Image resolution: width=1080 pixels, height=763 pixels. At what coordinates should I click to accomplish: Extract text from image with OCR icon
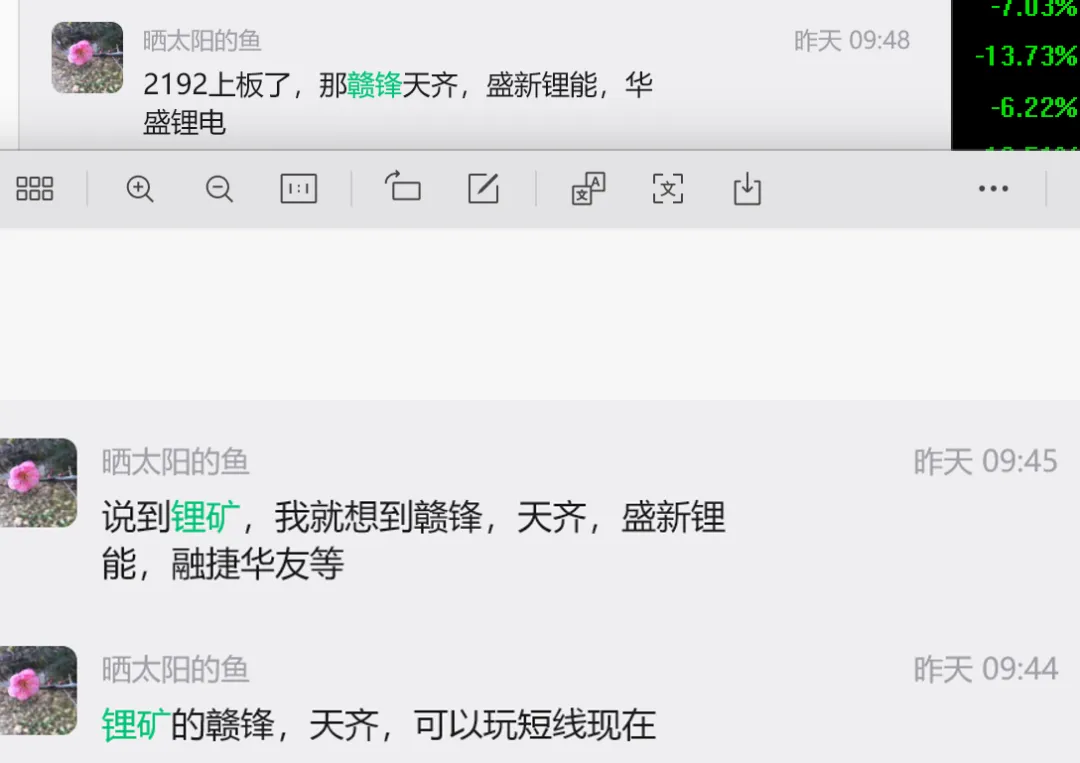pyautogui.click(x=668, y=189)
